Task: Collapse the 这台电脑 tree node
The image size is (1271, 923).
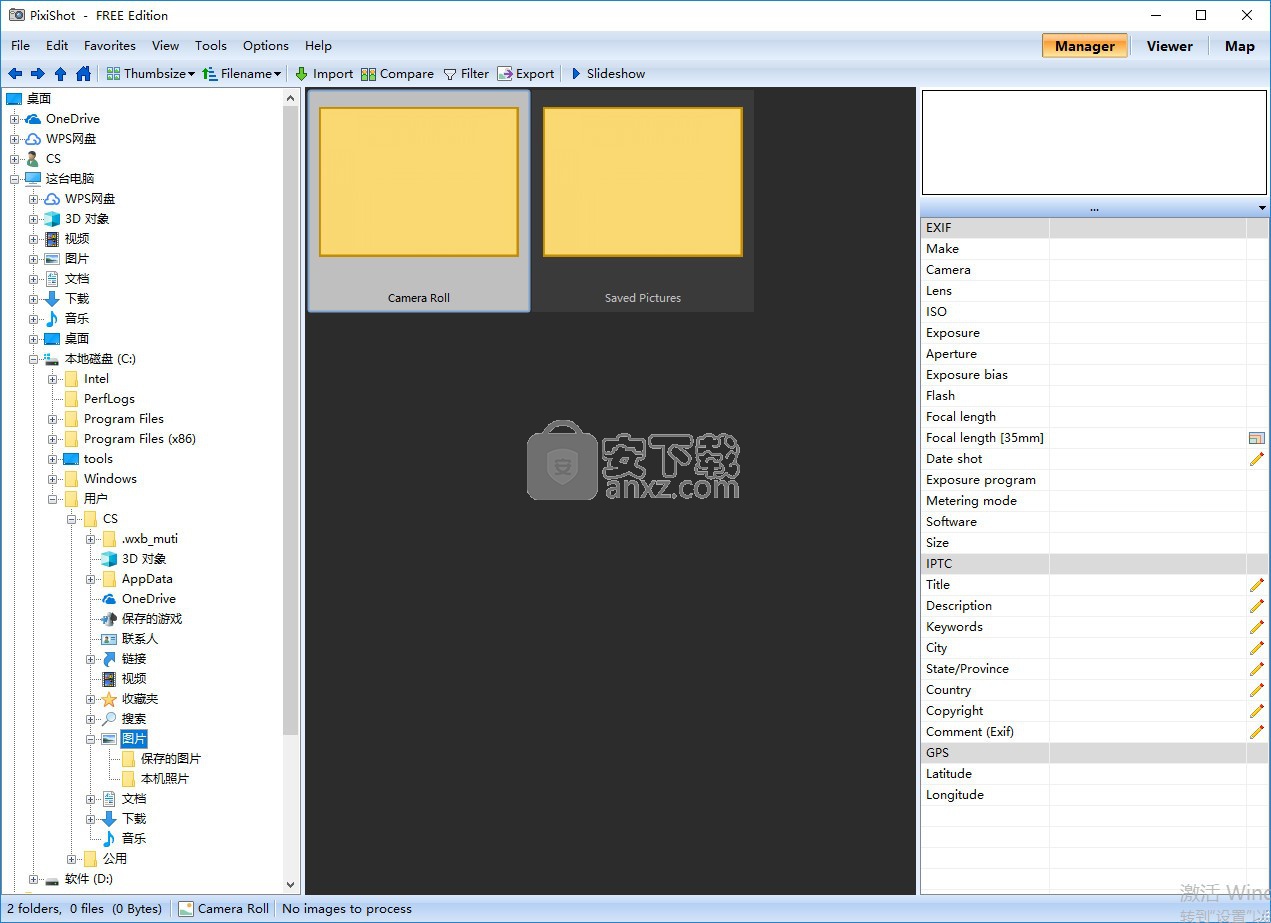Action: pos(15,179)
